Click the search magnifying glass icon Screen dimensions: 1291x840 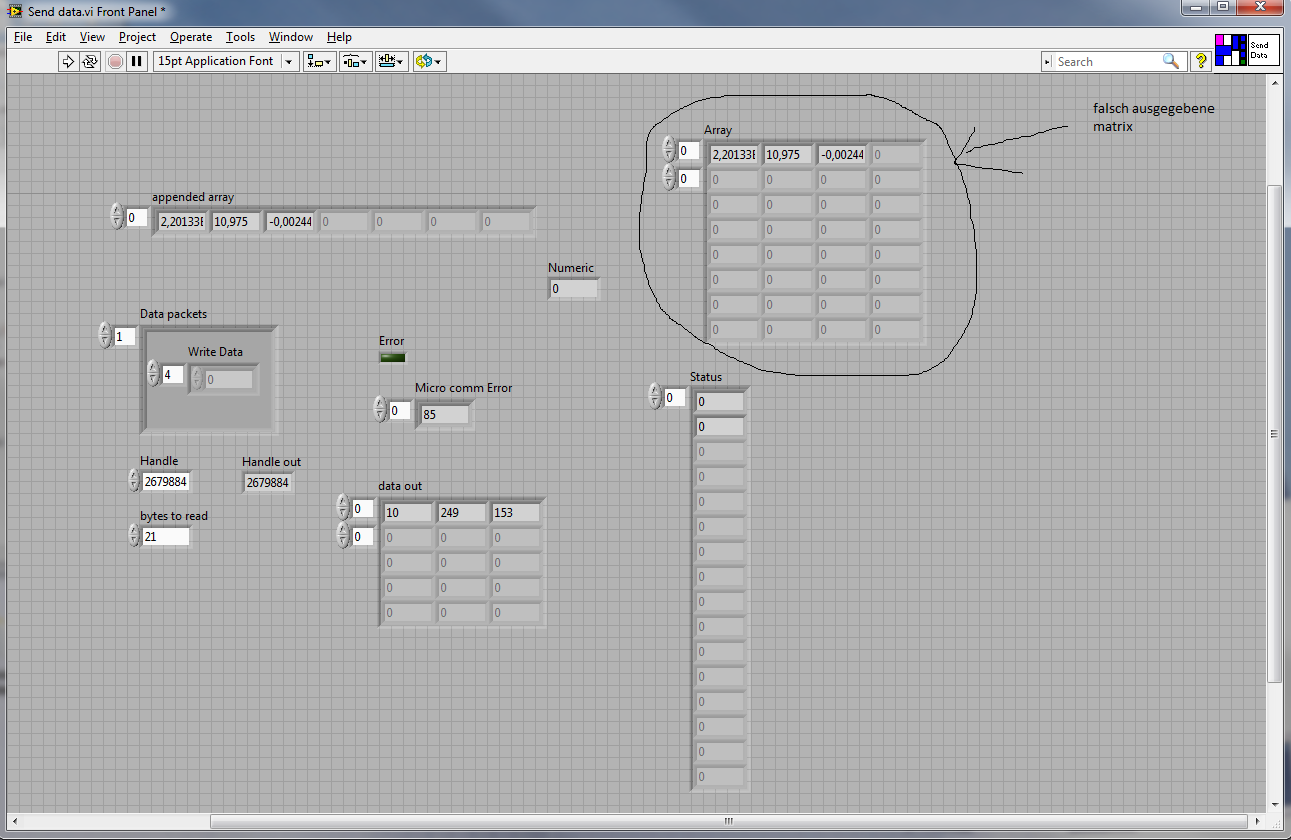pyautogui.click(x=1170, y=61)
